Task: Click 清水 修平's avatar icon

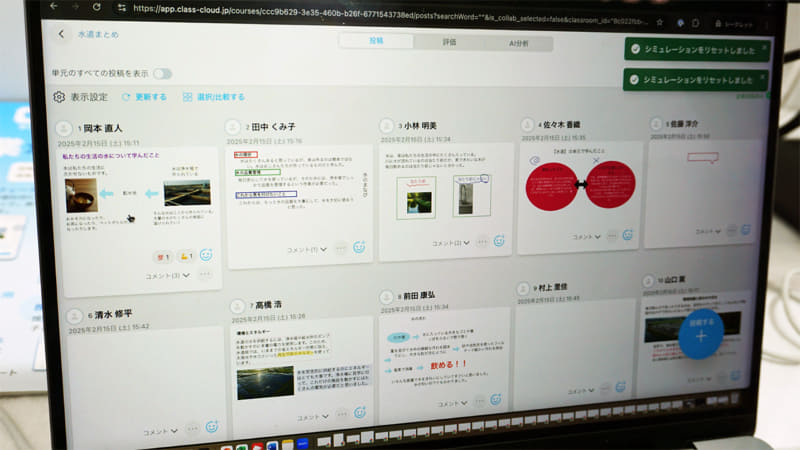Action: tap(74, 316)
